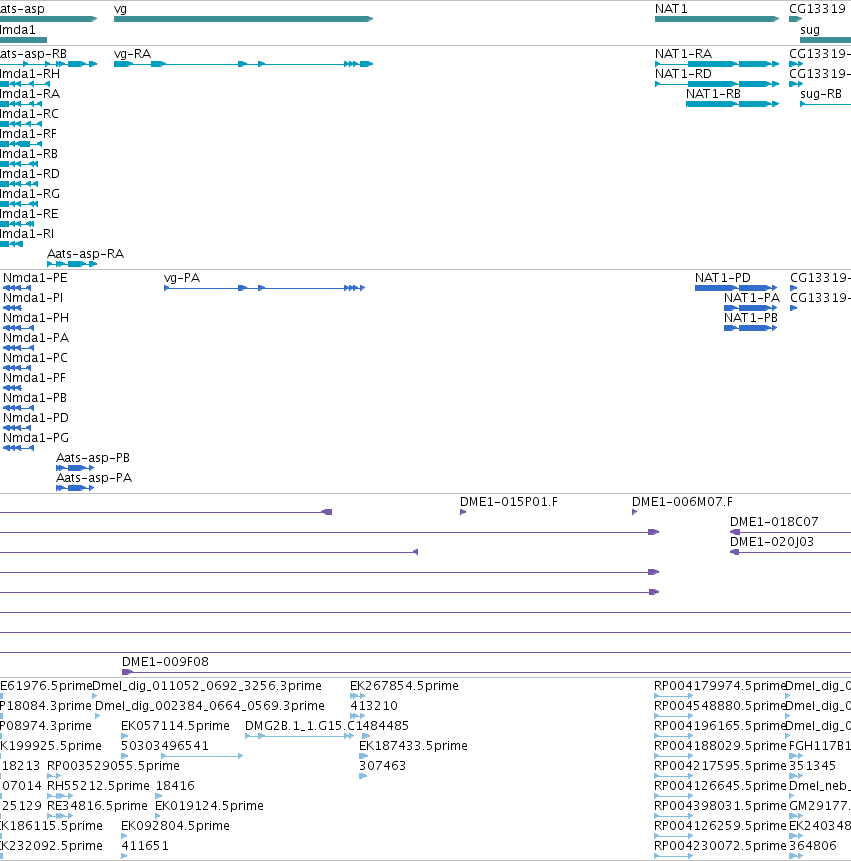The width and height of the screenshot is (851, 861).
Task: Select the vg gene label
Action: click(120, 9)
